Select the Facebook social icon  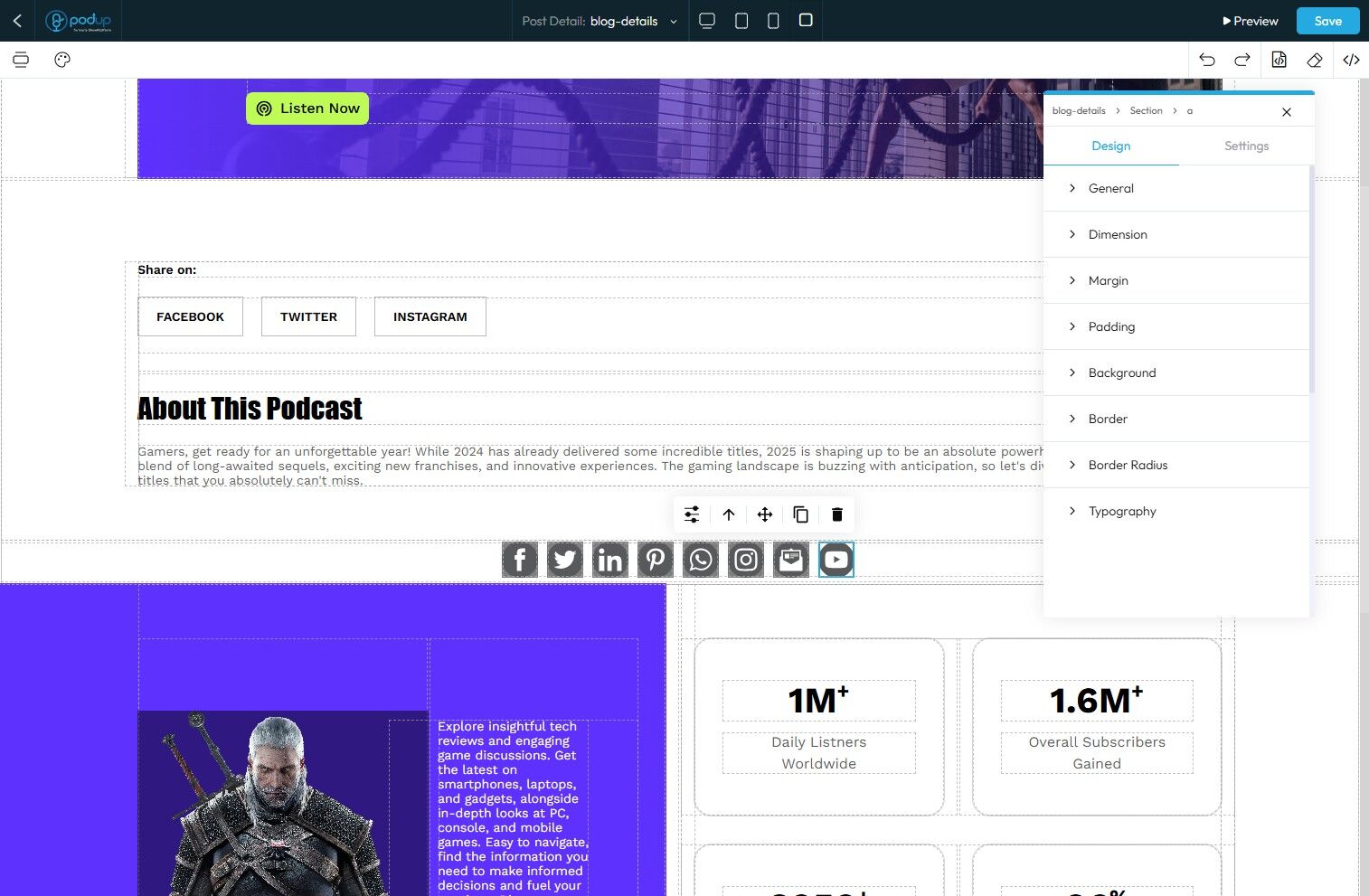click(520, 560)
